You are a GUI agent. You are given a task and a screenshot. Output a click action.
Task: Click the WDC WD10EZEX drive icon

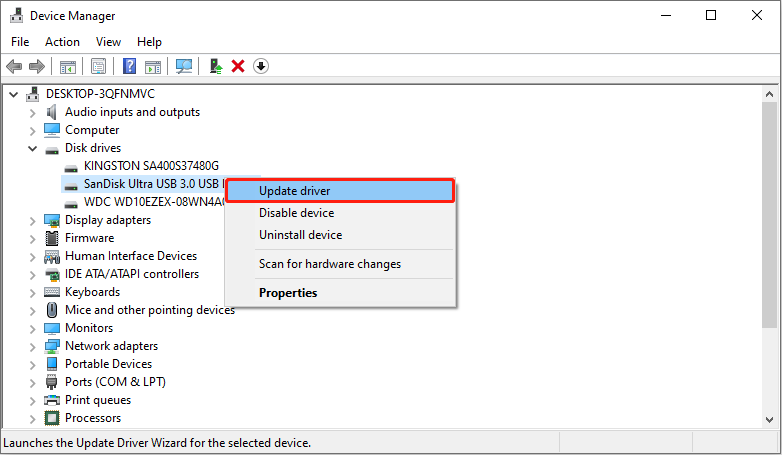[x=71, y=204]
